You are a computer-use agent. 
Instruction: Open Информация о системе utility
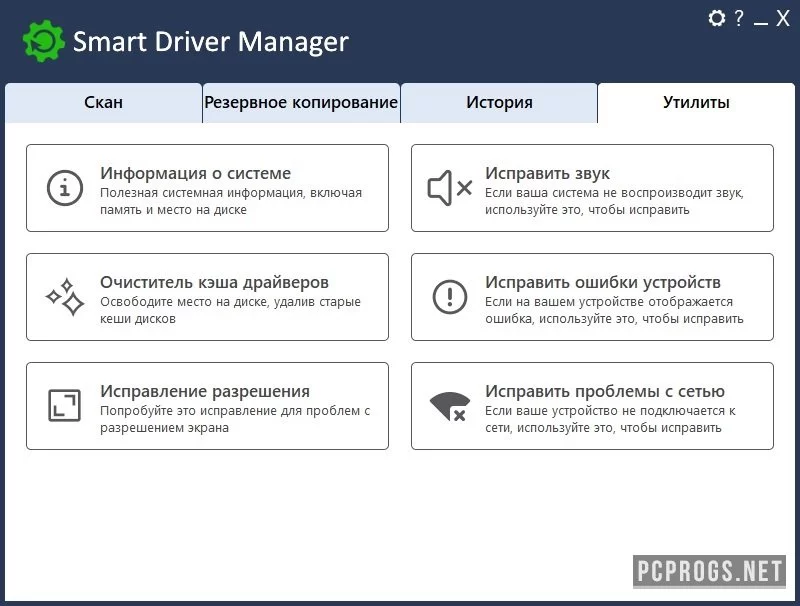[x=207, y=188]
